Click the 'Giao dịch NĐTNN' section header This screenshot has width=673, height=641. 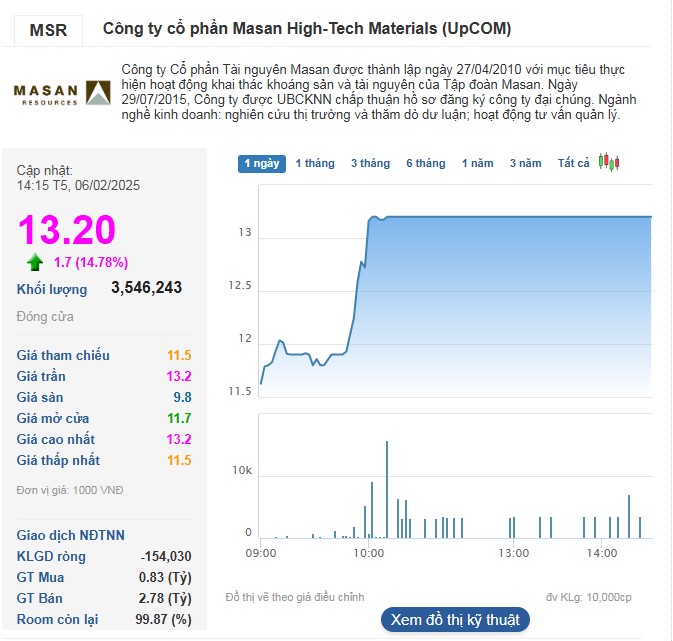(x=71, y=535)
